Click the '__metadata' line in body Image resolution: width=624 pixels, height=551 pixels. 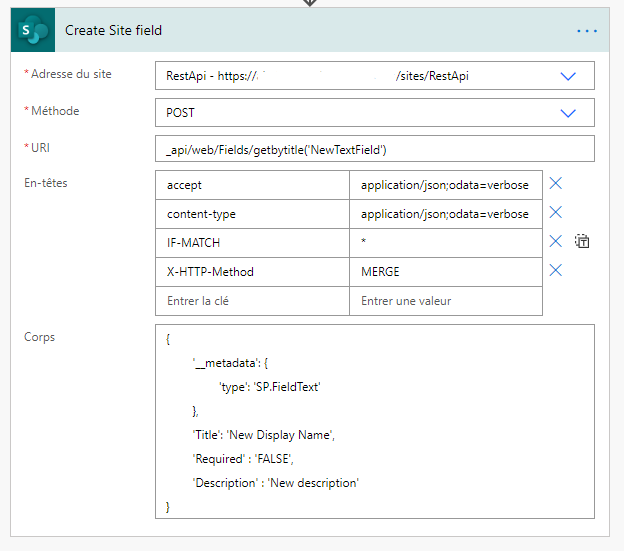pos(230,363)
